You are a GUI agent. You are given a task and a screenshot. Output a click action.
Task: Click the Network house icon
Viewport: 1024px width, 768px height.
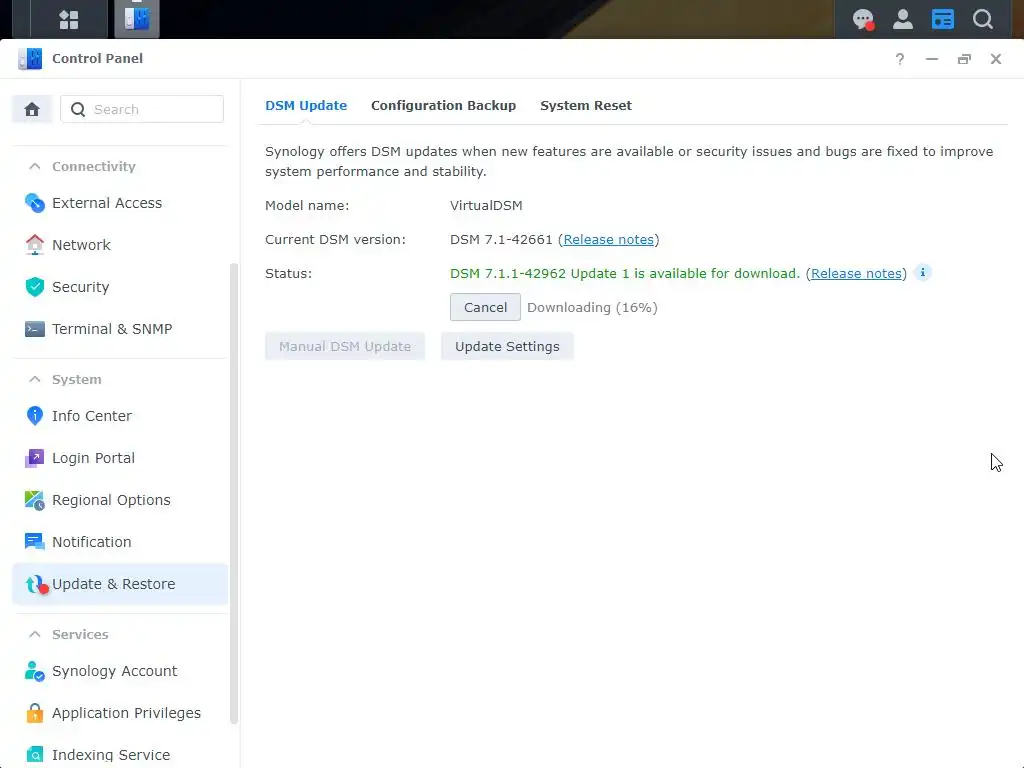coord(35,245)
